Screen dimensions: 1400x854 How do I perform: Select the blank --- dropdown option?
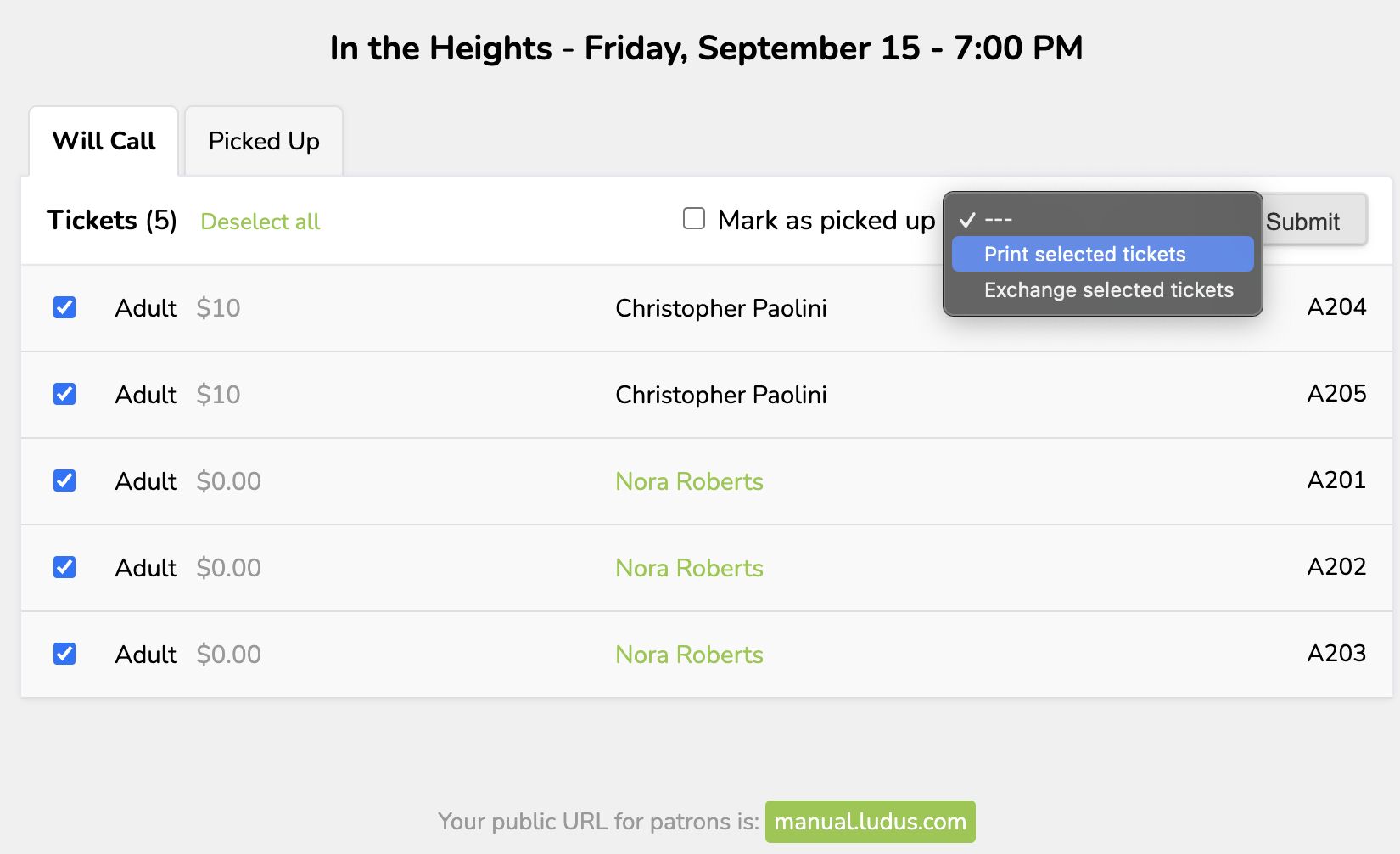coord(998,220)
